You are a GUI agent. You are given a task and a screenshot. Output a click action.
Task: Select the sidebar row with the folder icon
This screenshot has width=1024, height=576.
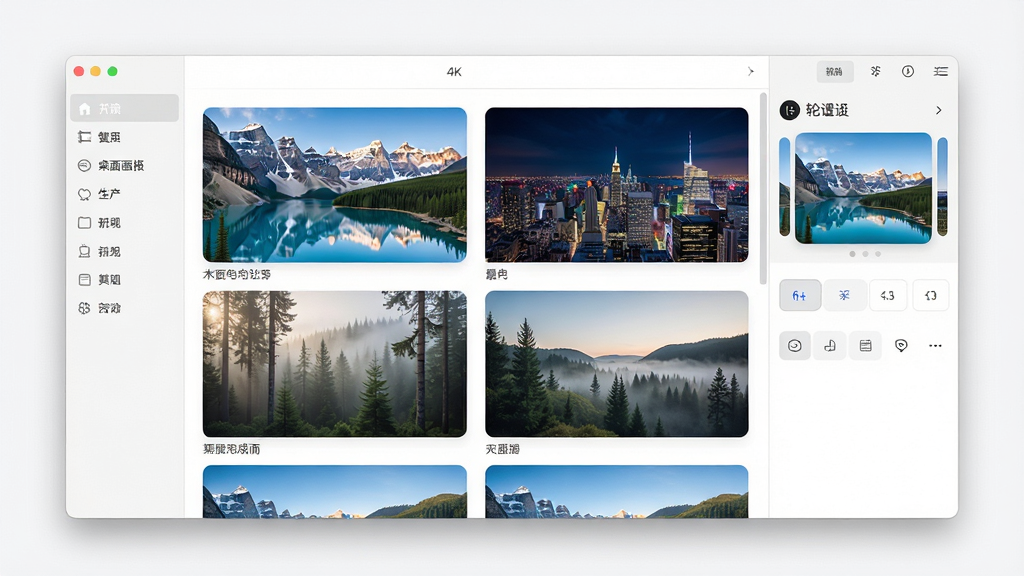click(124, 223)
